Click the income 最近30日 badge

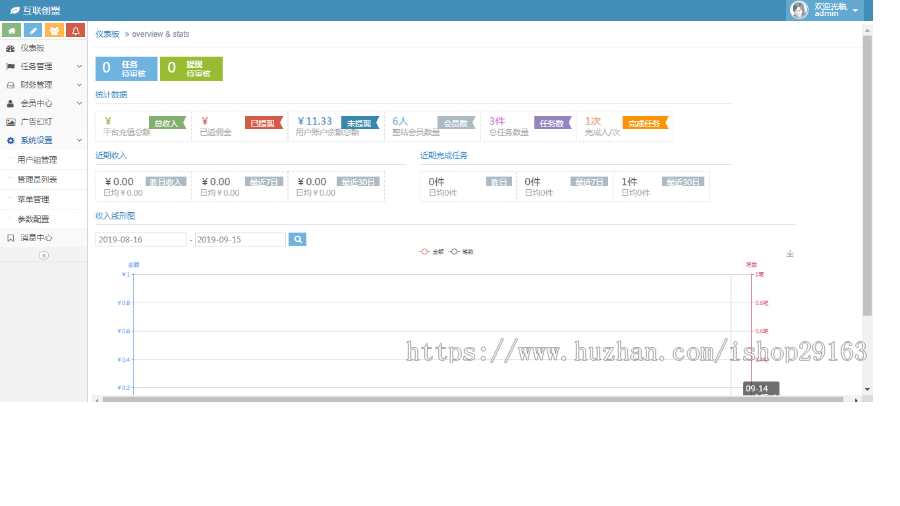(x=358, y=182)
